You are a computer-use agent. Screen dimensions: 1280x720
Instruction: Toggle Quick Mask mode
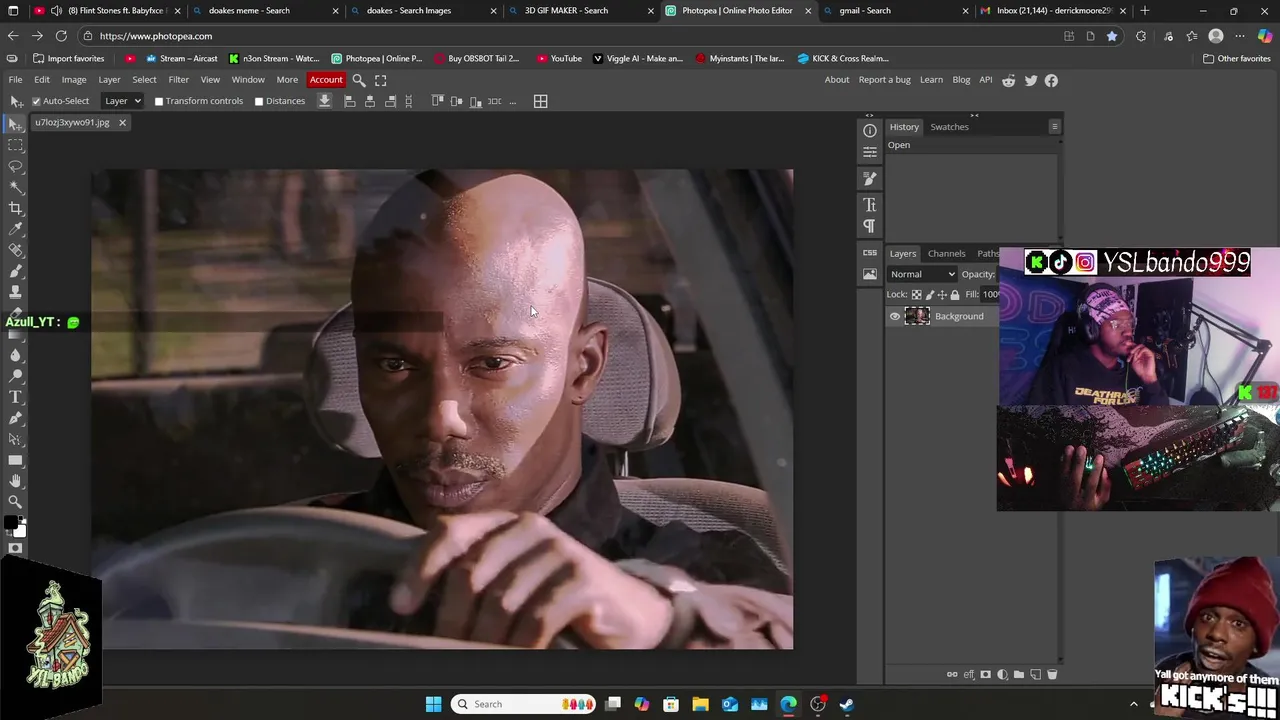(x=16, y=548)
